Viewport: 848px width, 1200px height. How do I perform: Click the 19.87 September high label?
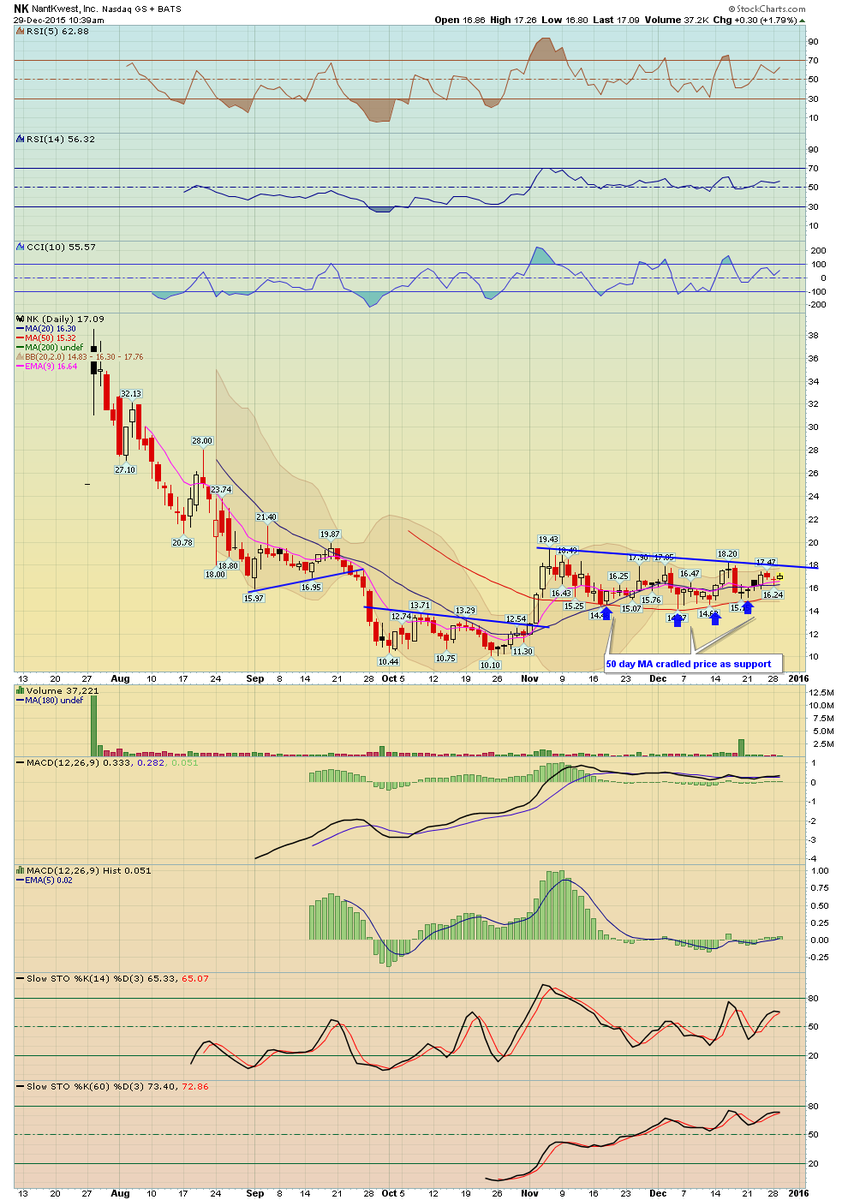330,534
